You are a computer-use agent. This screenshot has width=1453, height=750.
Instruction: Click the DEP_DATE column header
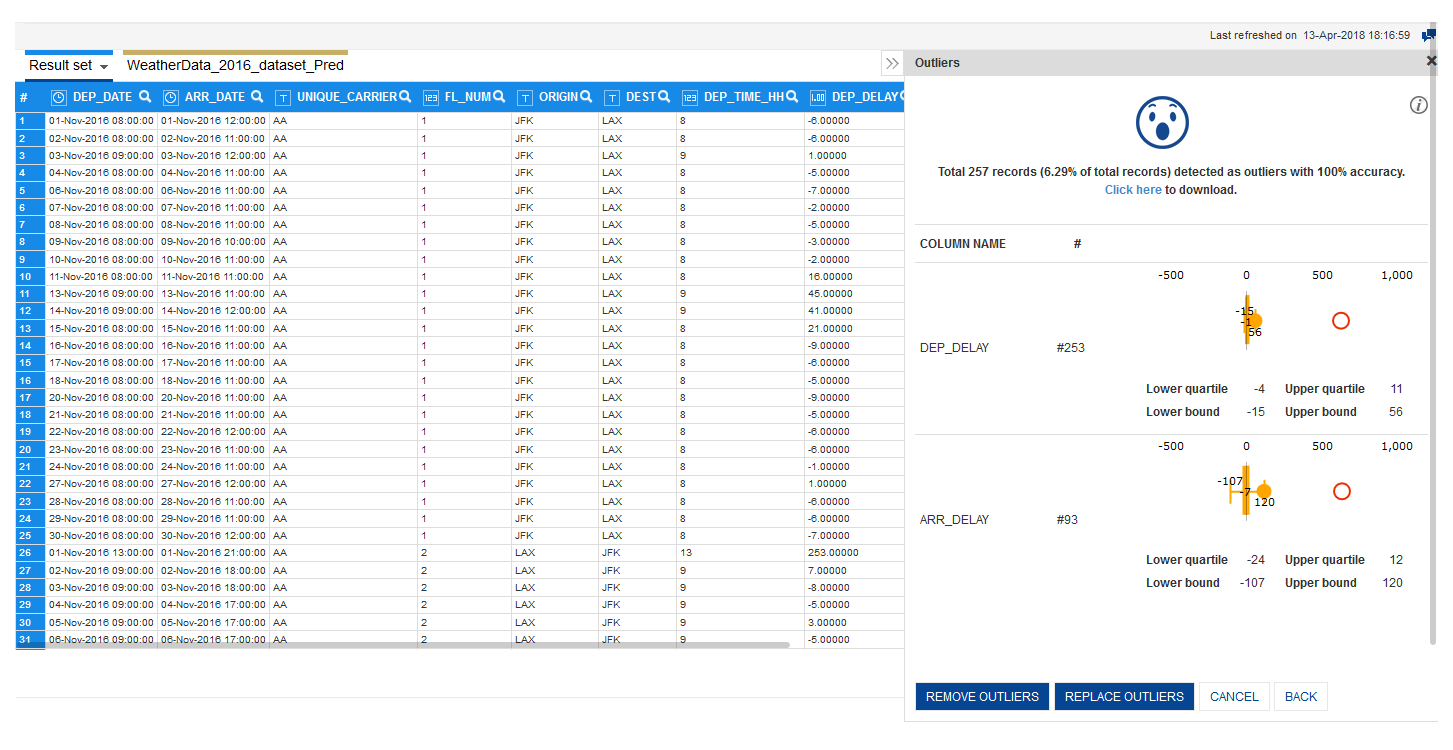104,97
